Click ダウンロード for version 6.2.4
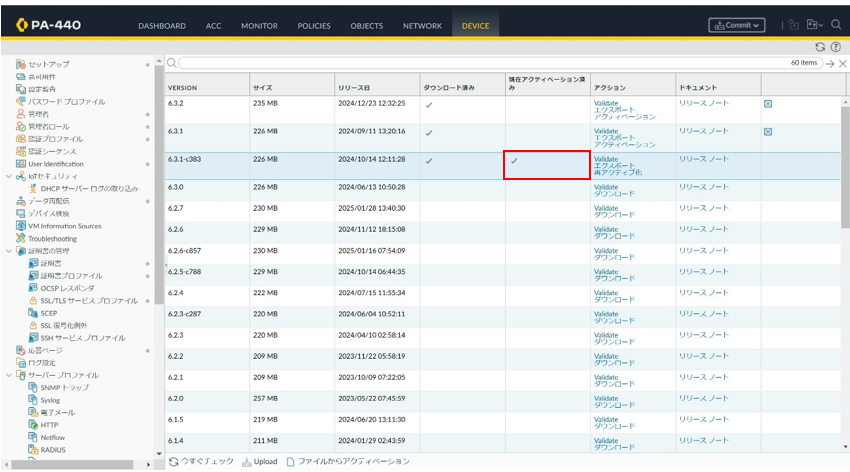 [x=614, y=299]
